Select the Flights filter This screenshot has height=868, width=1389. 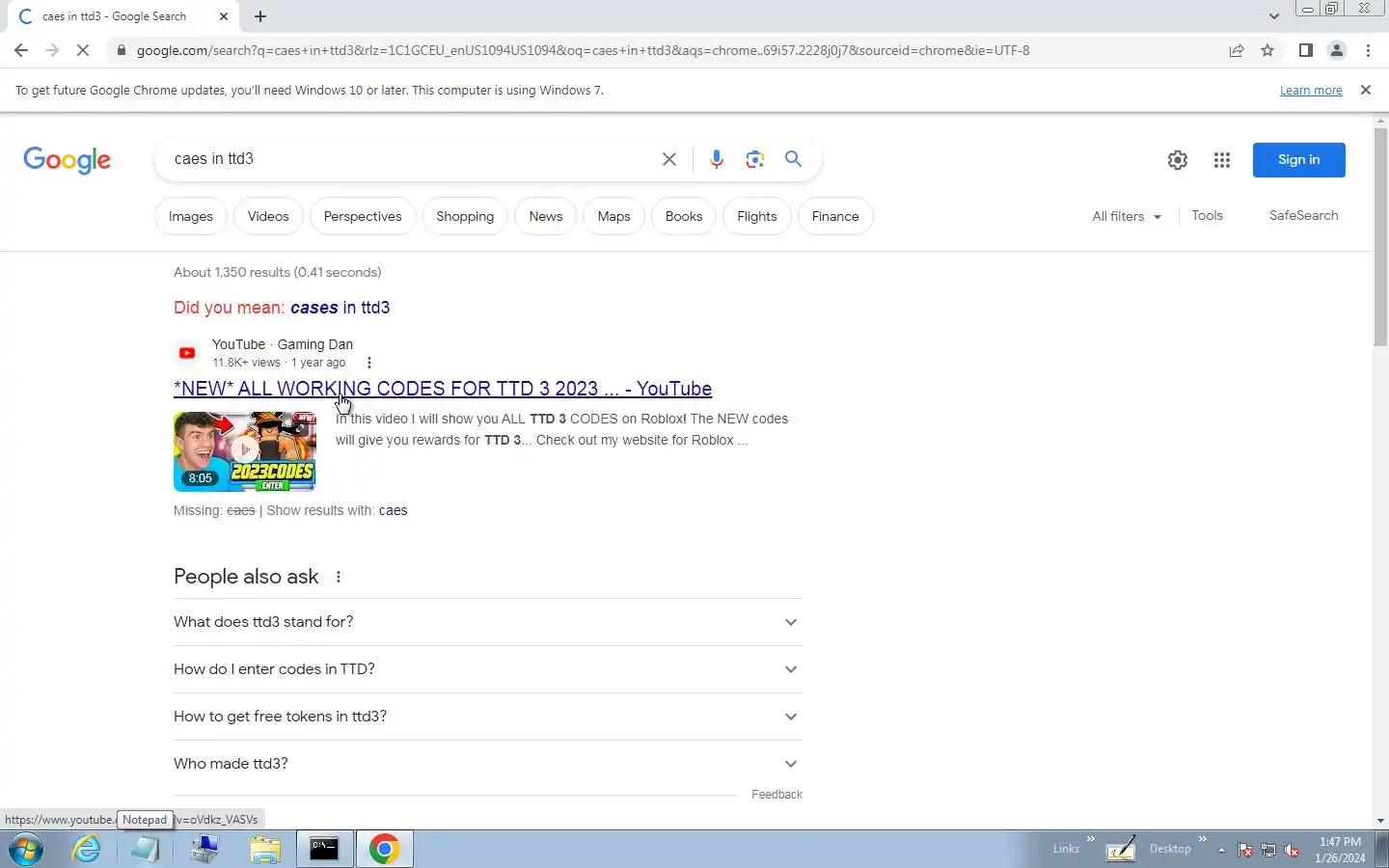pos(757,216)
